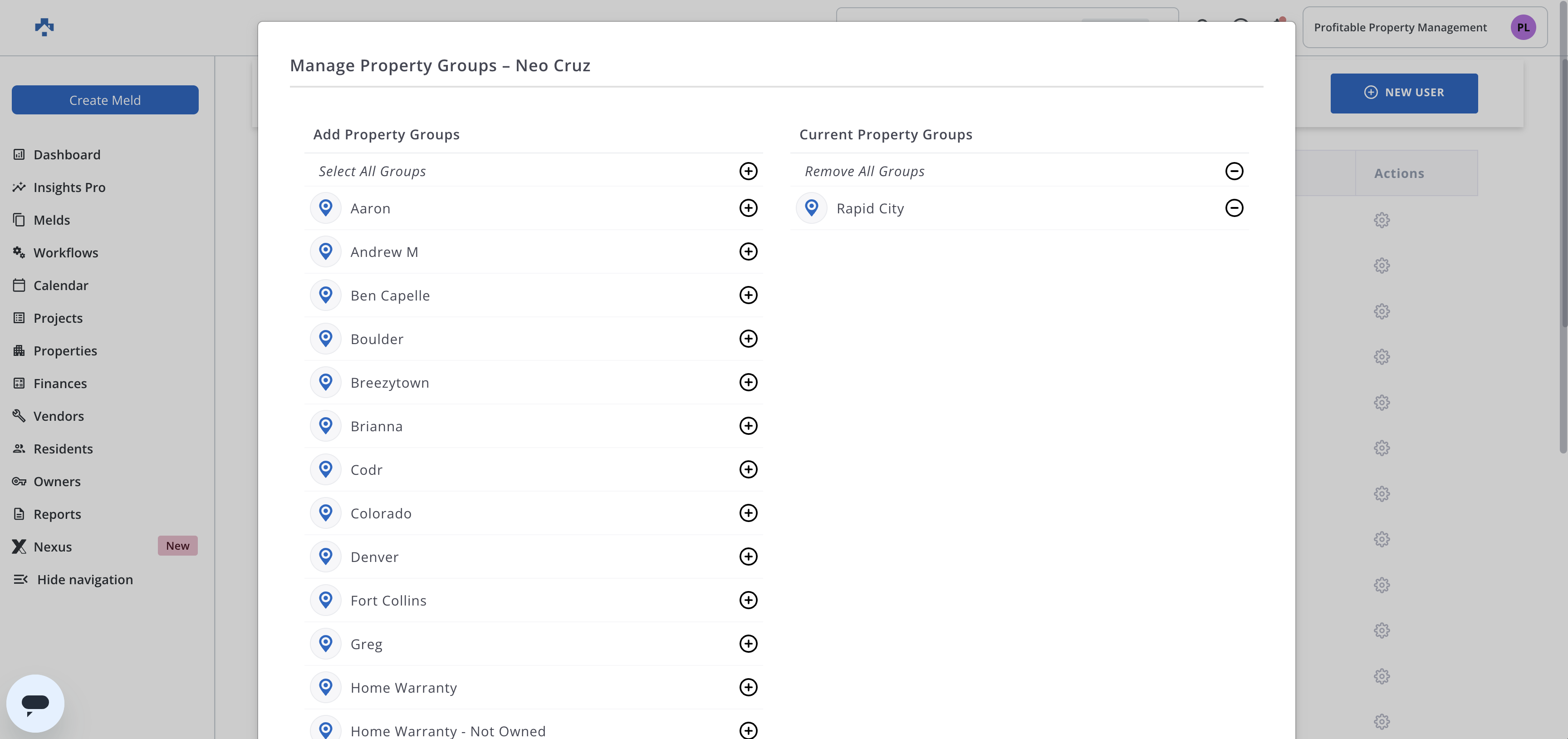
Task: Click the Property Meld logo
Action: [44, 27]
